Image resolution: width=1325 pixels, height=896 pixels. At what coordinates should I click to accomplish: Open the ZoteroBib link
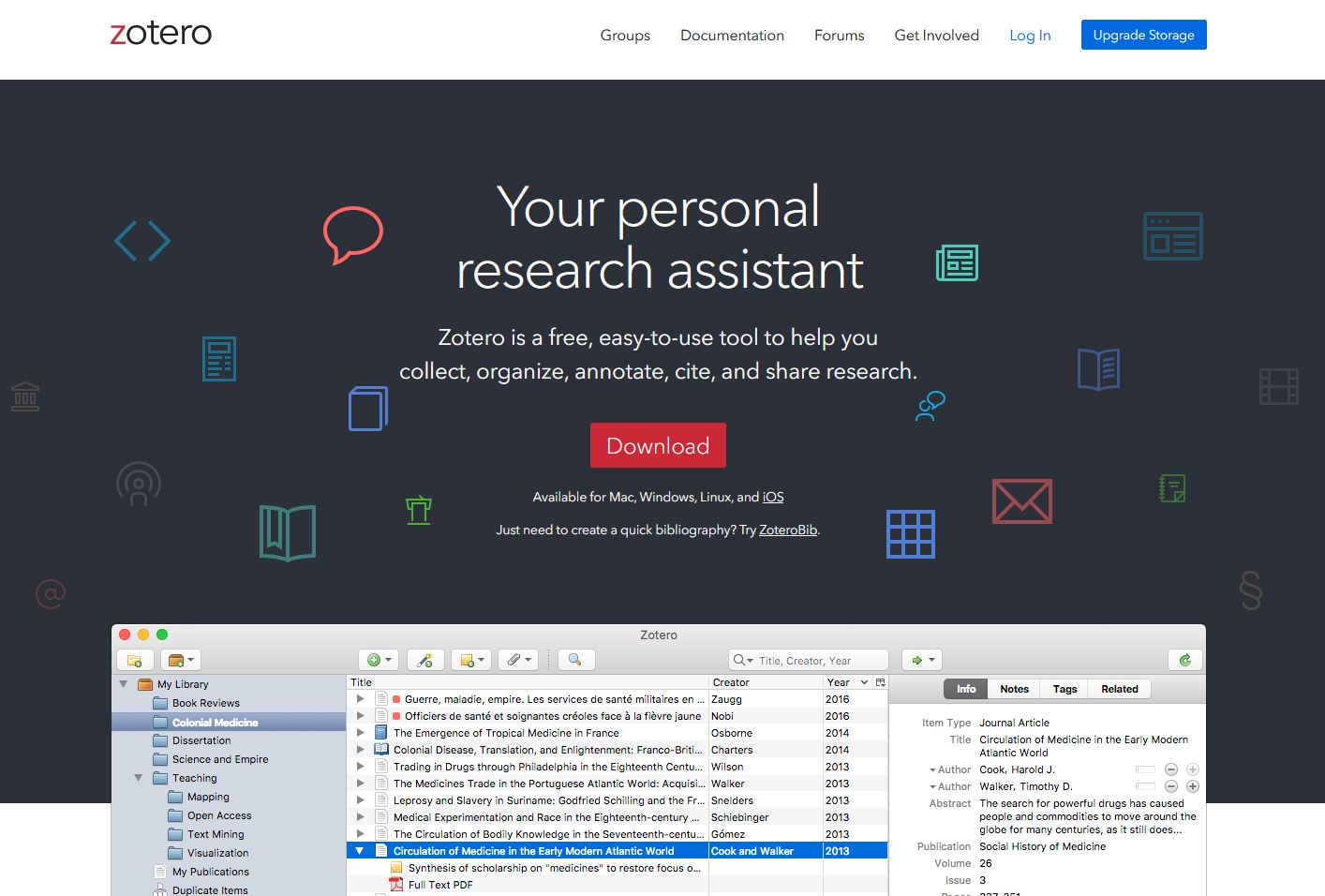(787, 530)
